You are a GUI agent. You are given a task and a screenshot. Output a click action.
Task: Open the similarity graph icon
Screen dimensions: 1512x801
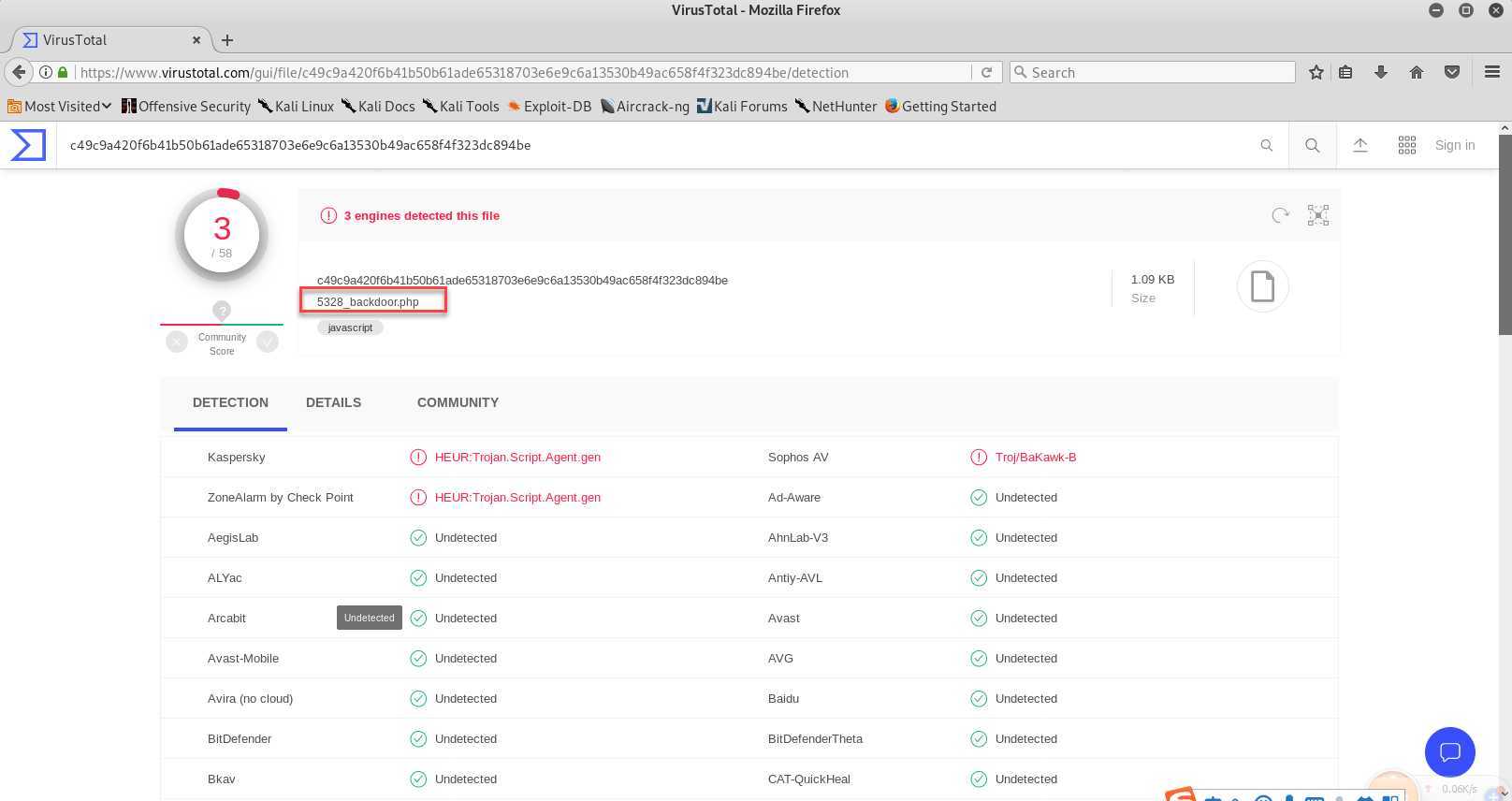click(x=1318, y=215)
